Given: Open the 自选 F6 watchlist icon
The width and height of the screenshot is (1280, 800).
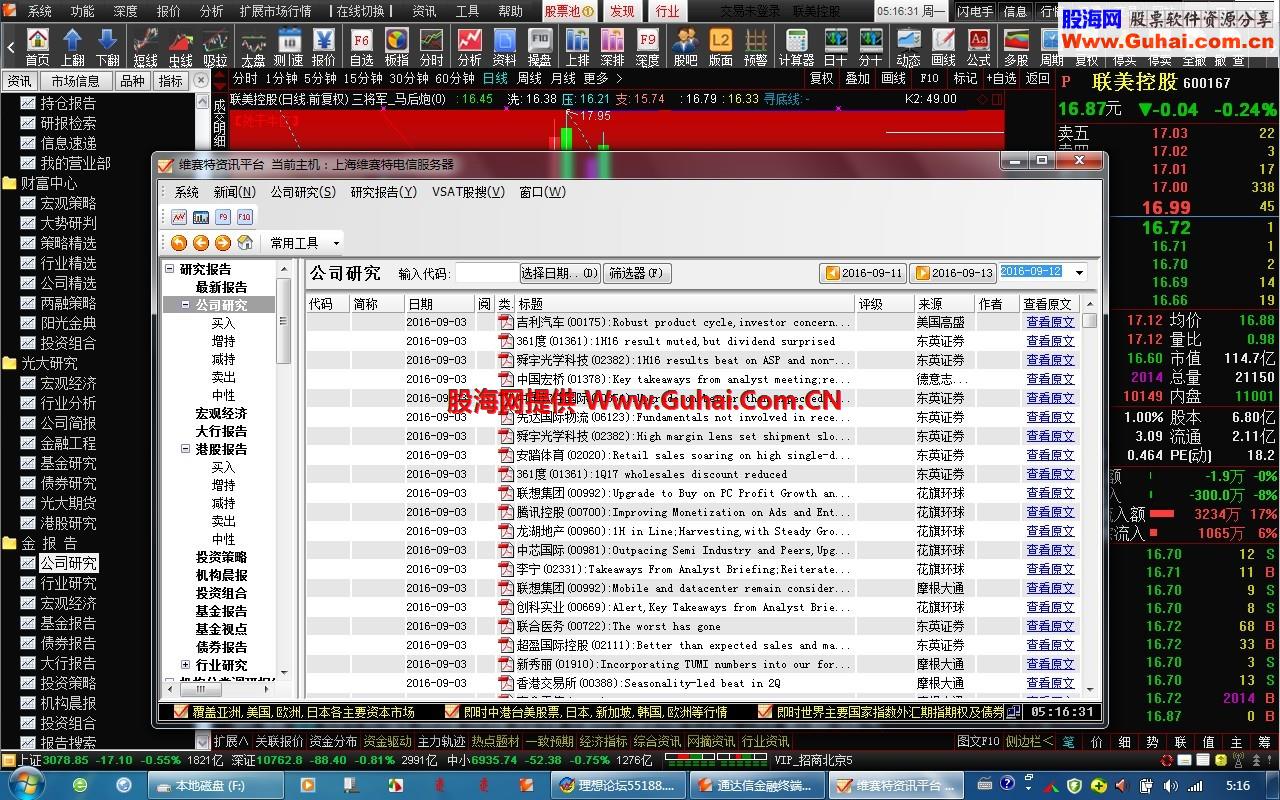Looking at the screenshot, I should 362,46.
